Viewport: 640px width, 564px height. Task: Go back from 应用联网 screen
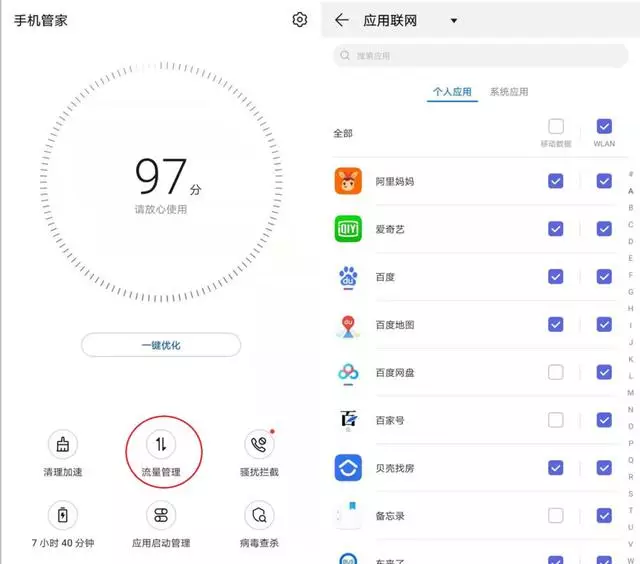342,20
